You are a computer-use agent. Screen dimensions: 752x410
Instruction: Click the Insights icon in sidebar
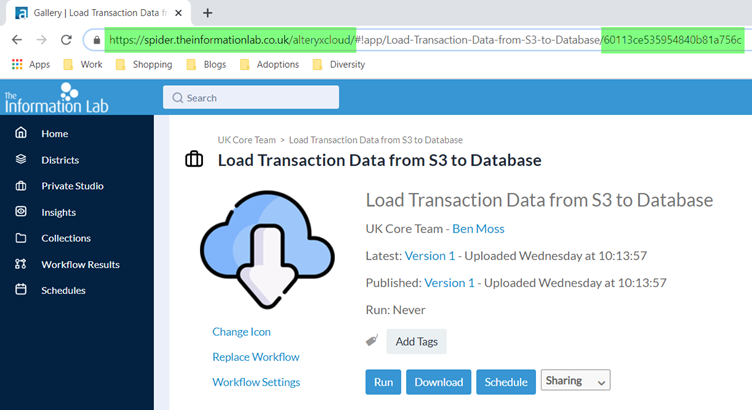click(21, 211)
